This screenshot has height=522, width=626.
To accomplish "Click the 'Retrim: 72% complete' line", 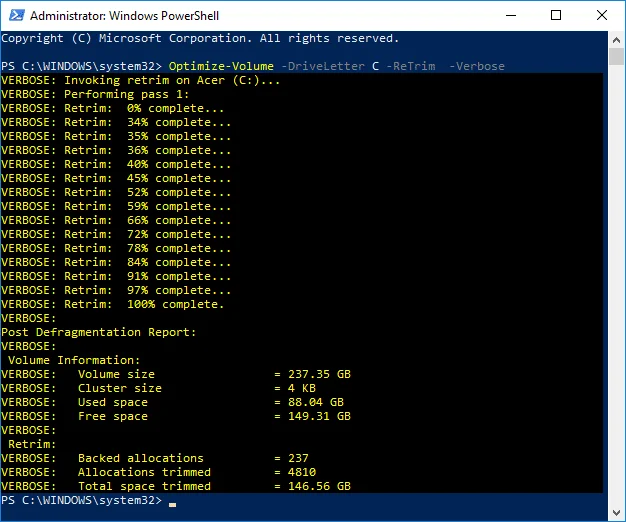I will pyautogui.click(x=116, y=234).
